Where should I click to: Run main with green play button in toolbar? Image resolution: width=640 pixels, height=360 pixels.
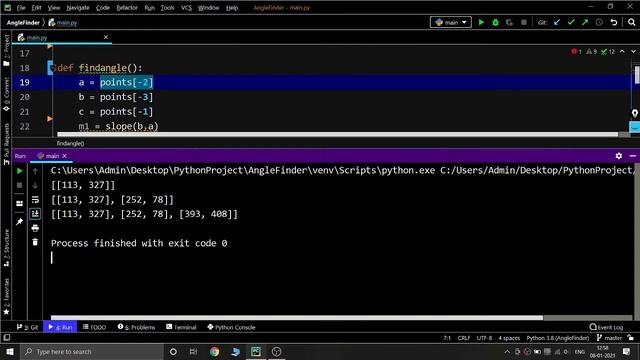click(x=481, y=22)
